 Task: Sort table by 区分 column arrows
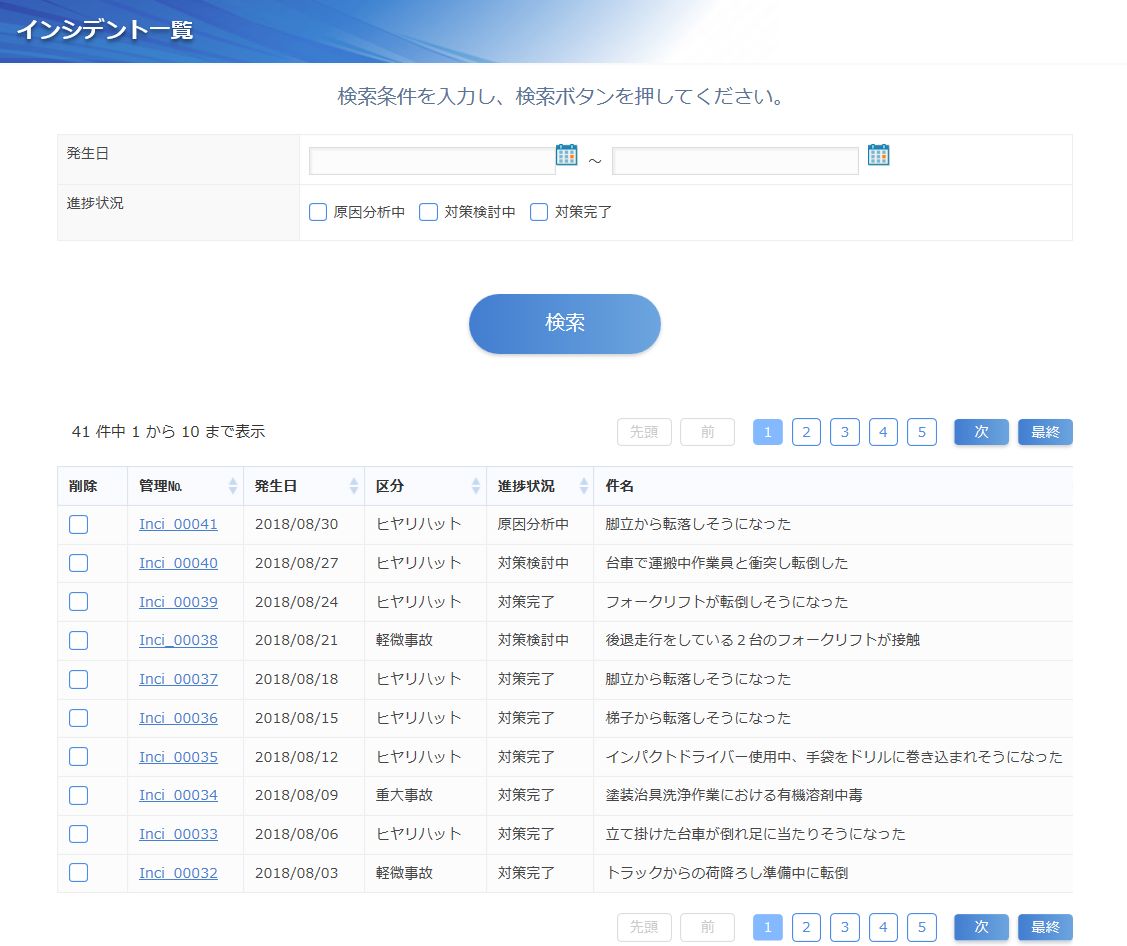tap(476, 486)
